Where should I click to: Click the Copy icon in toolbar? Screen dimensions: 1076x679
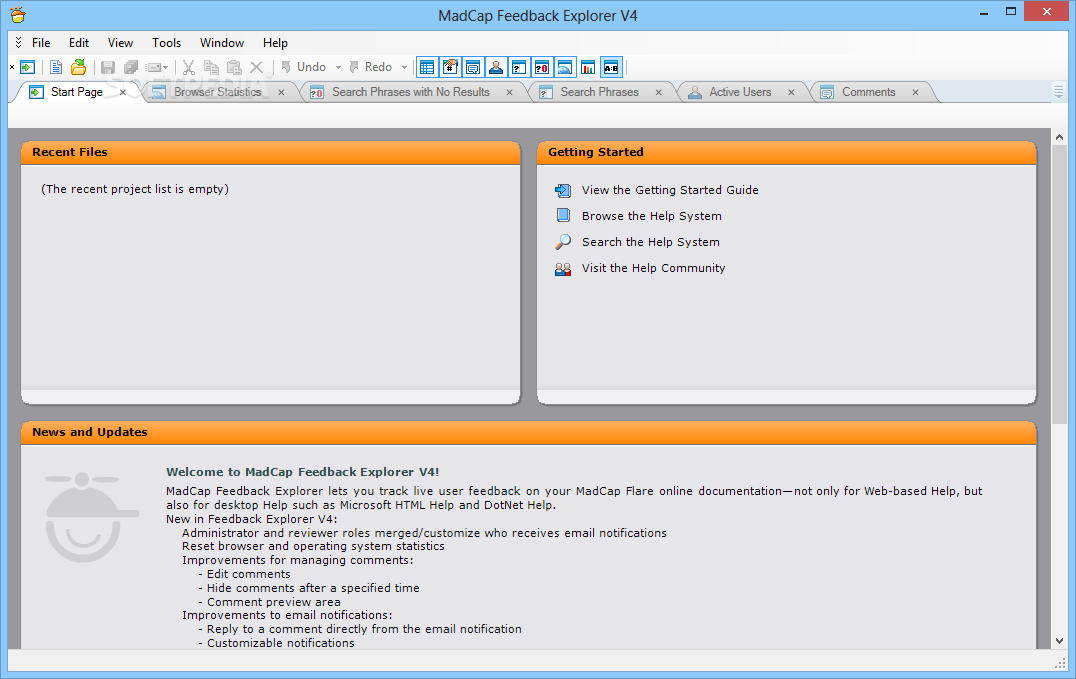211,67
